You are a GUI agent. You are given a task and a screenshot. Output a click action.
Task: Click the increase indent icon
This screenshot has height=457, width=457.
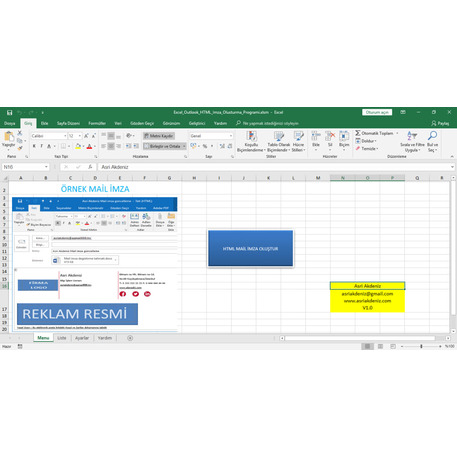[136, 146]
